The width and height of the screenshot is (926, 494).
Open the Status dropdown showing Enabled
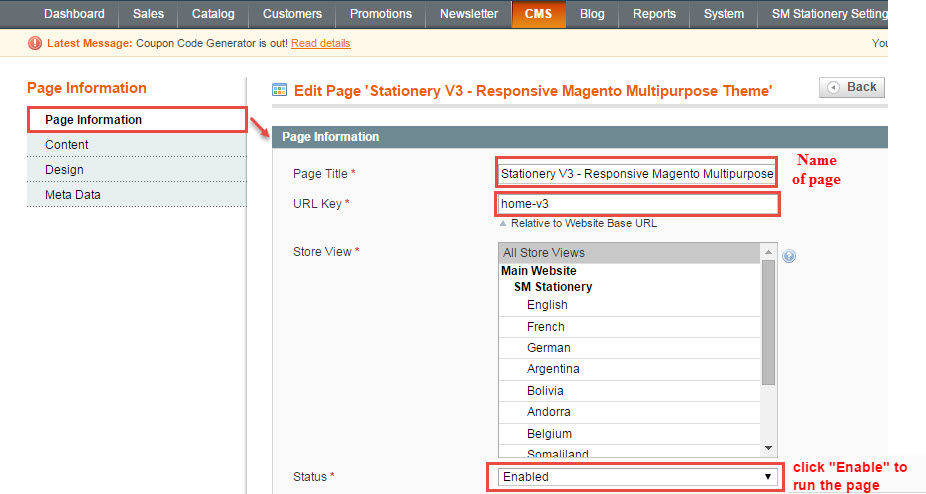point(637,477)
